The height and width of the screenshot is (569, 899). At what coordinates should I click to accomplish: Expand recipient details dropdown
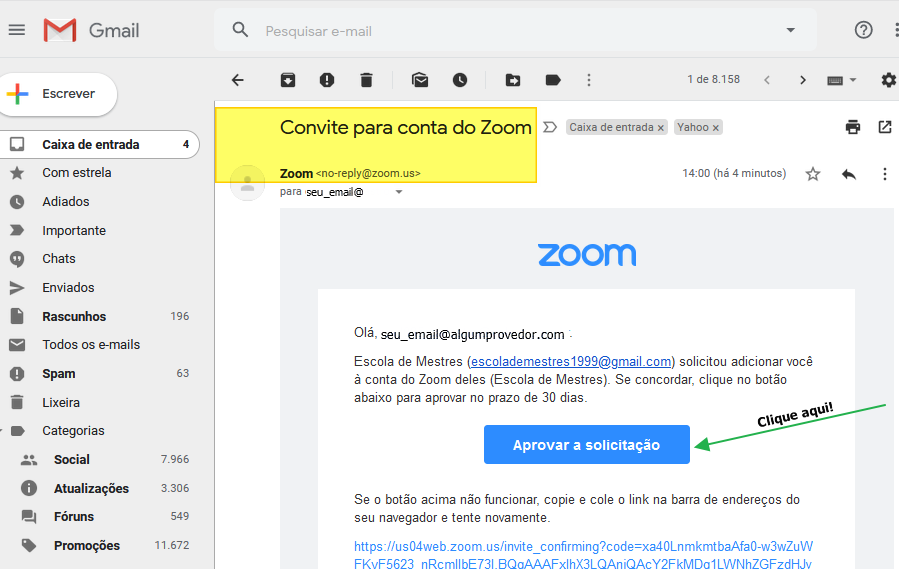click(399, 192)
